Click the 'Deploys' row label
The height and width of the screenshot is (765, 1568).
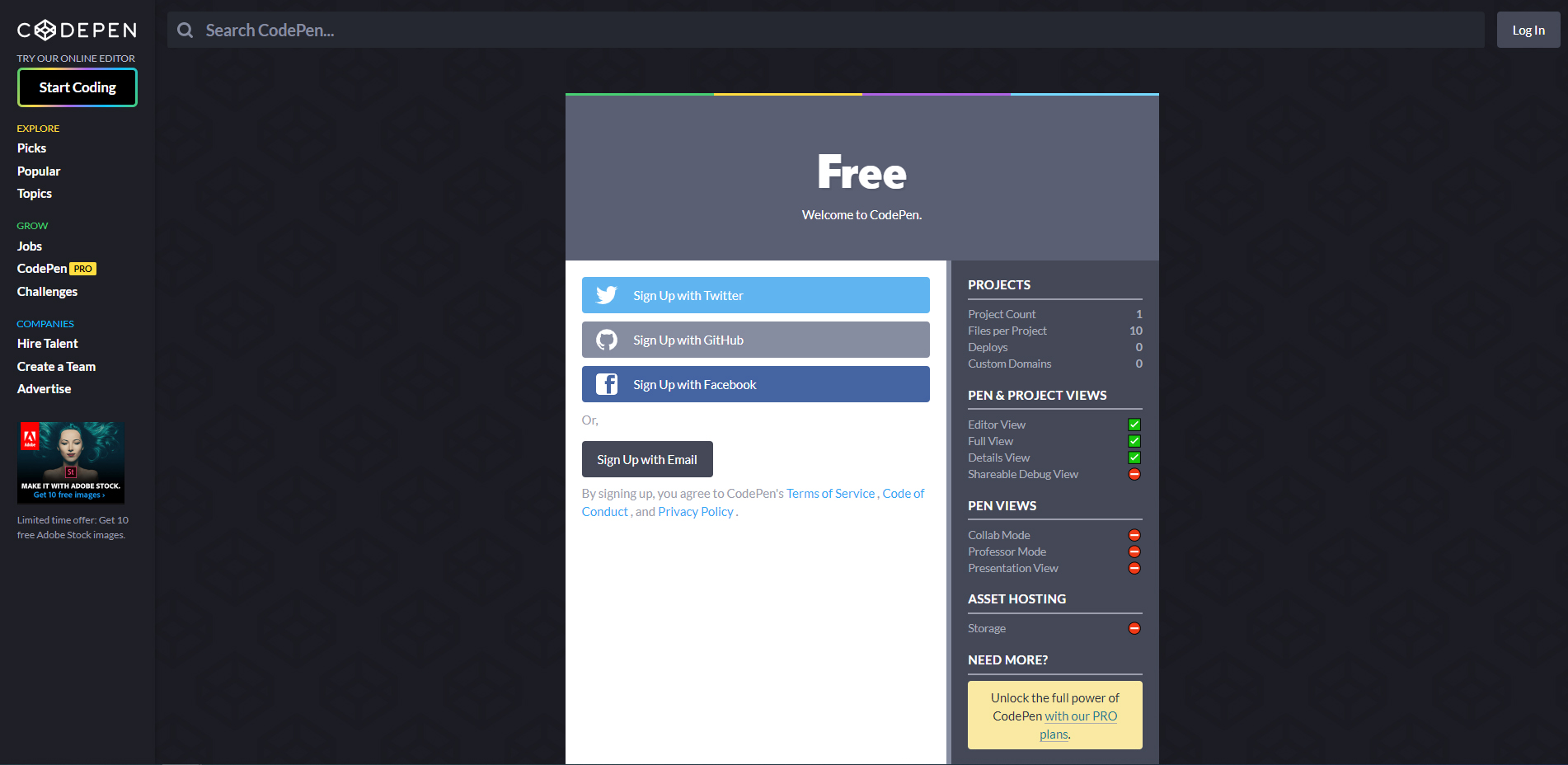coord(988,347)
